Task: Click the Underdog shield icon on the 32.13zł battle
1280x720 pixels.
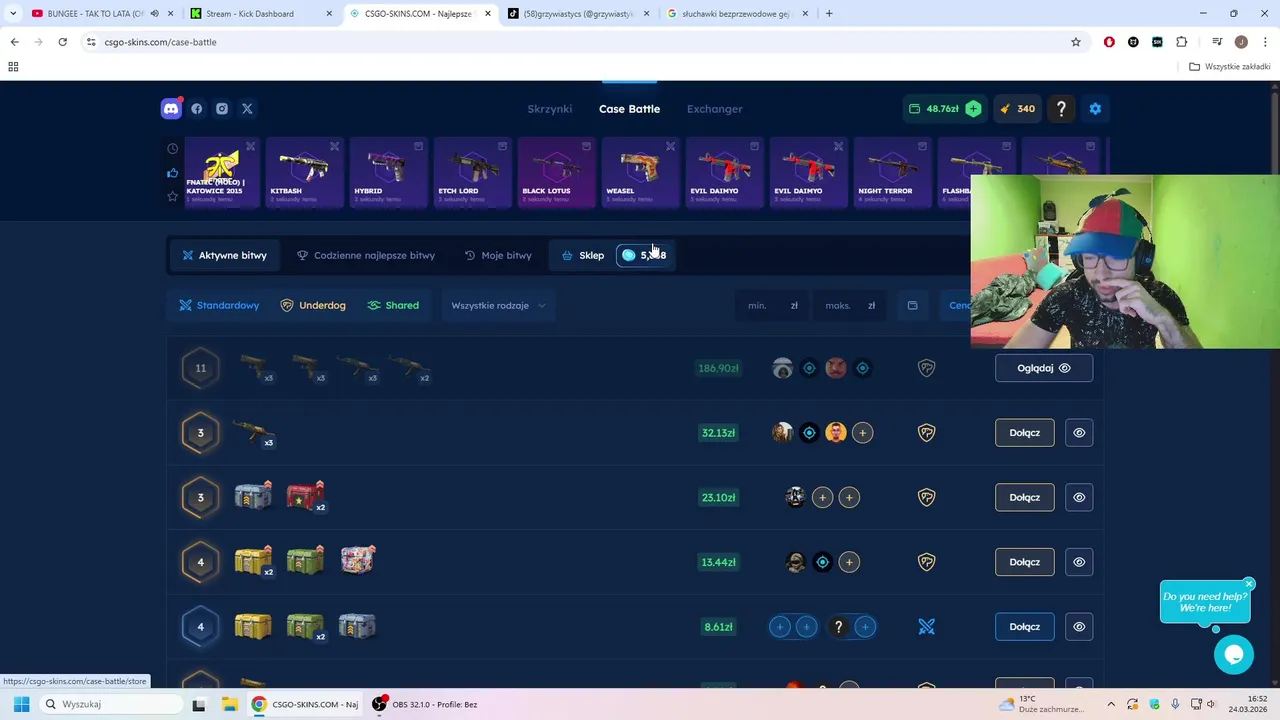Action: pyautogui.click(x=926, y=433)
